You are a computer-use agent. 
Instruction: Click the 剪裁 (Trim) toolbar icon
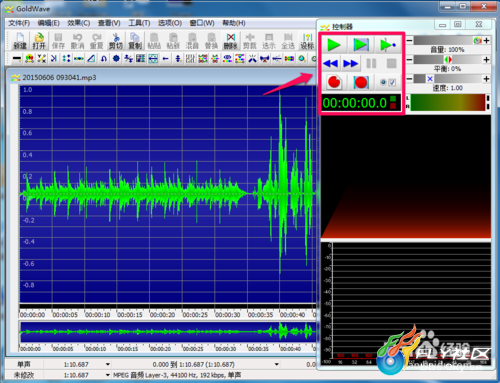click(x=250, y=41)
